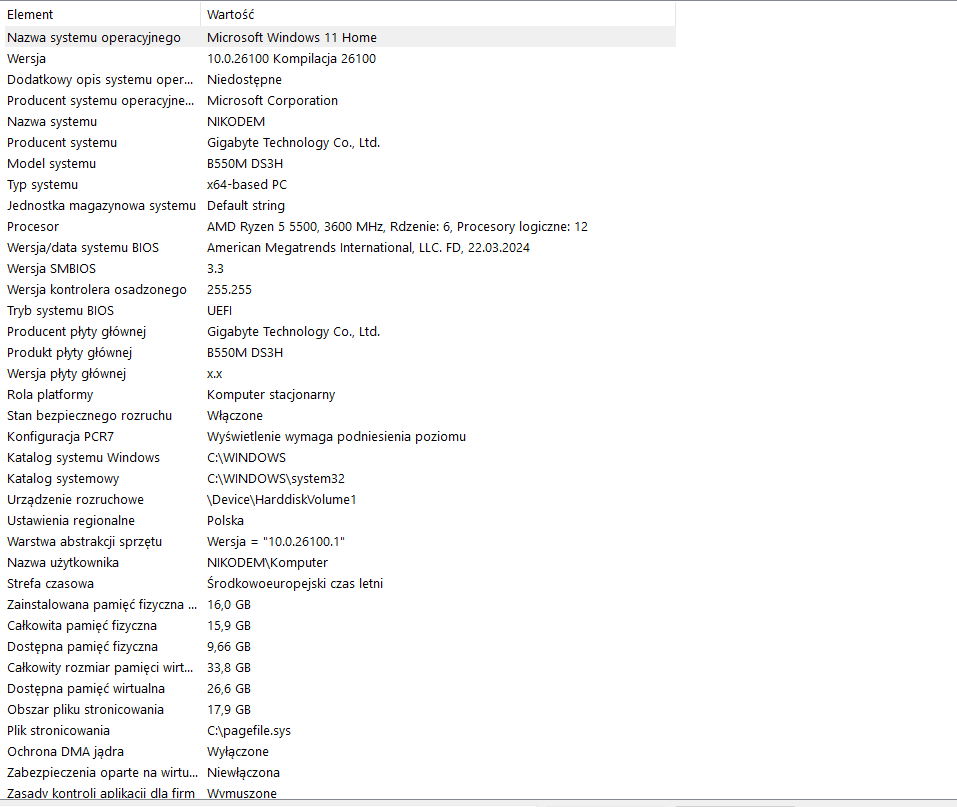Click the 'Polska' value

pos(225,521)
